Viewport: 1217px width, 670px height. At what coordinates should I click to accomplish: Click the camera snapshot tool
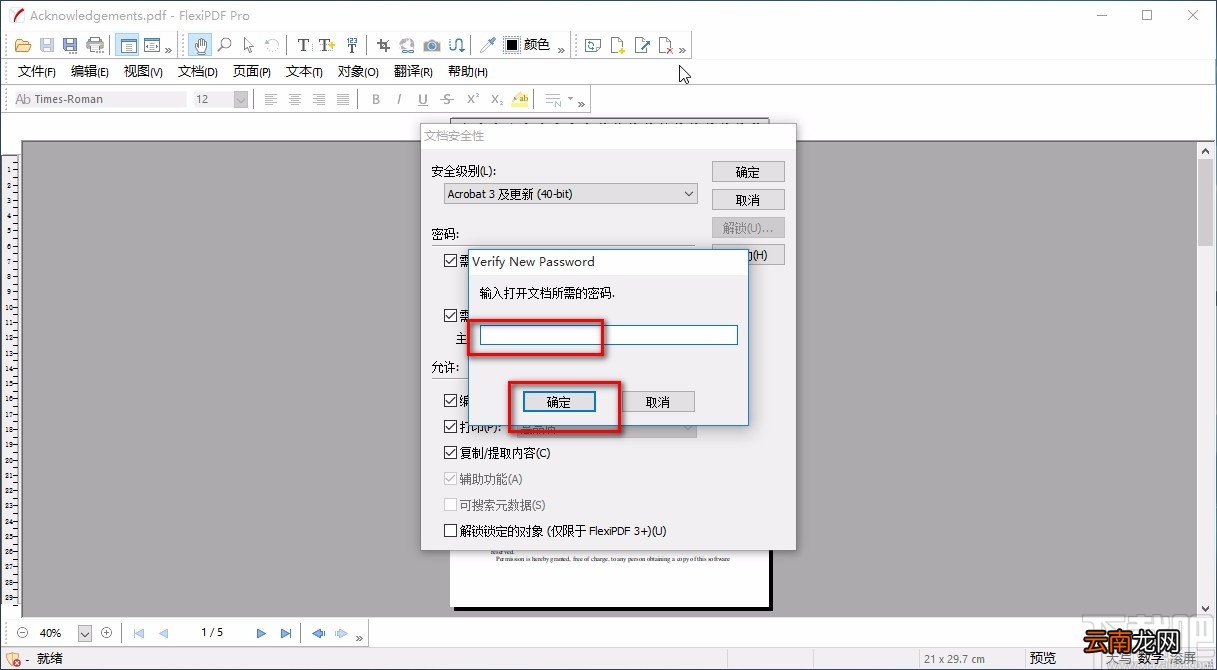[x=432, y=45]
